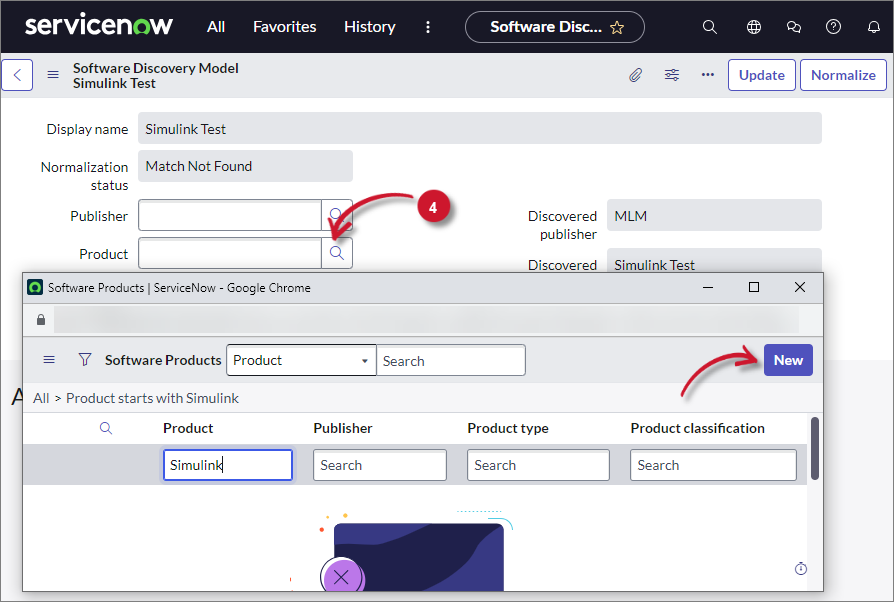
Task: Open the notifications bell icon
Action: click(x=872, y=27)
